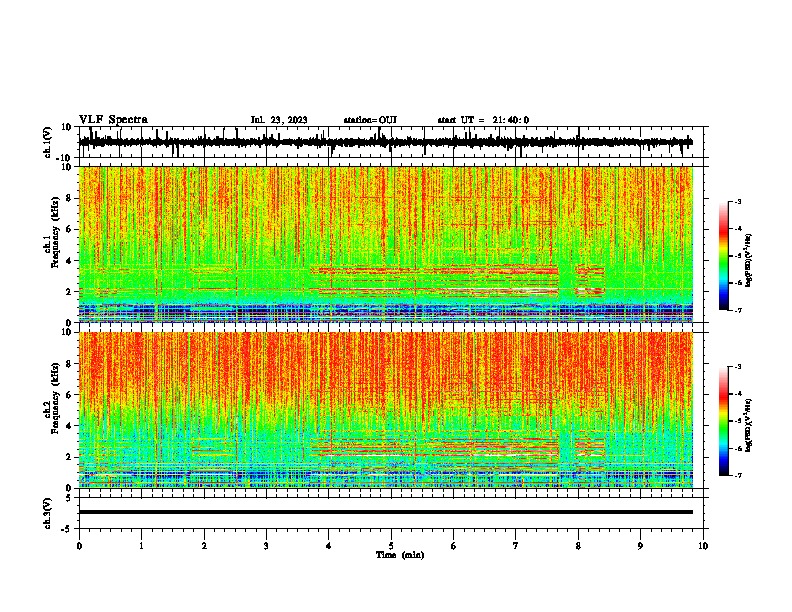The image size is (792, 612).
Task: Click the red emission band near 3.5 kHz in ch.1
Action: pos(434,270)
